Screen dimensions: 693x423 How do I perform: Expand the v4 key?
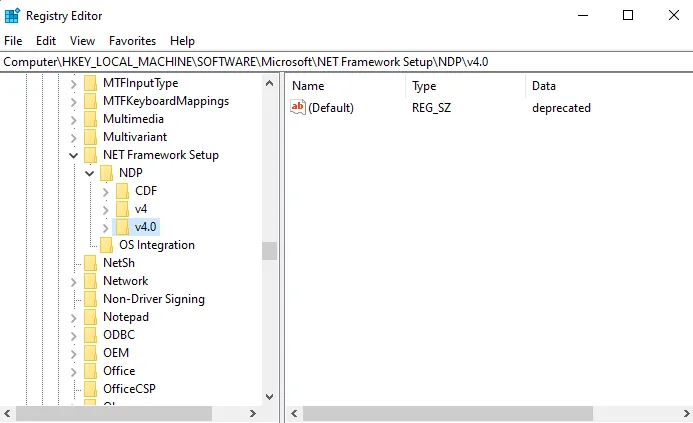[x=106, y=210]
